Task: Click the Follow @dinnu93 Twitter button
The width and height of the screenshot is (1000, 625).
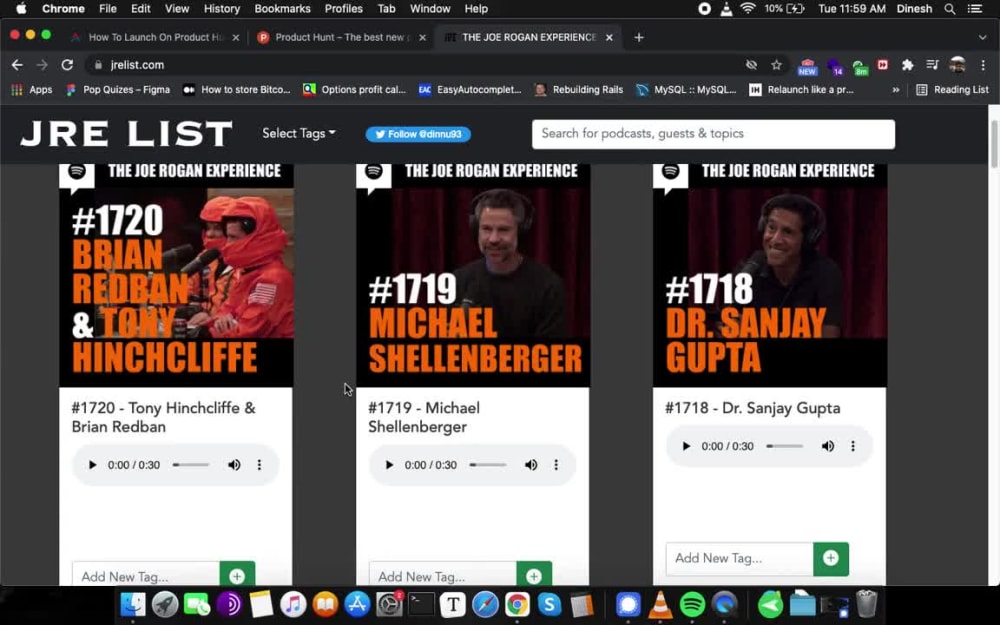Action: 418,134
